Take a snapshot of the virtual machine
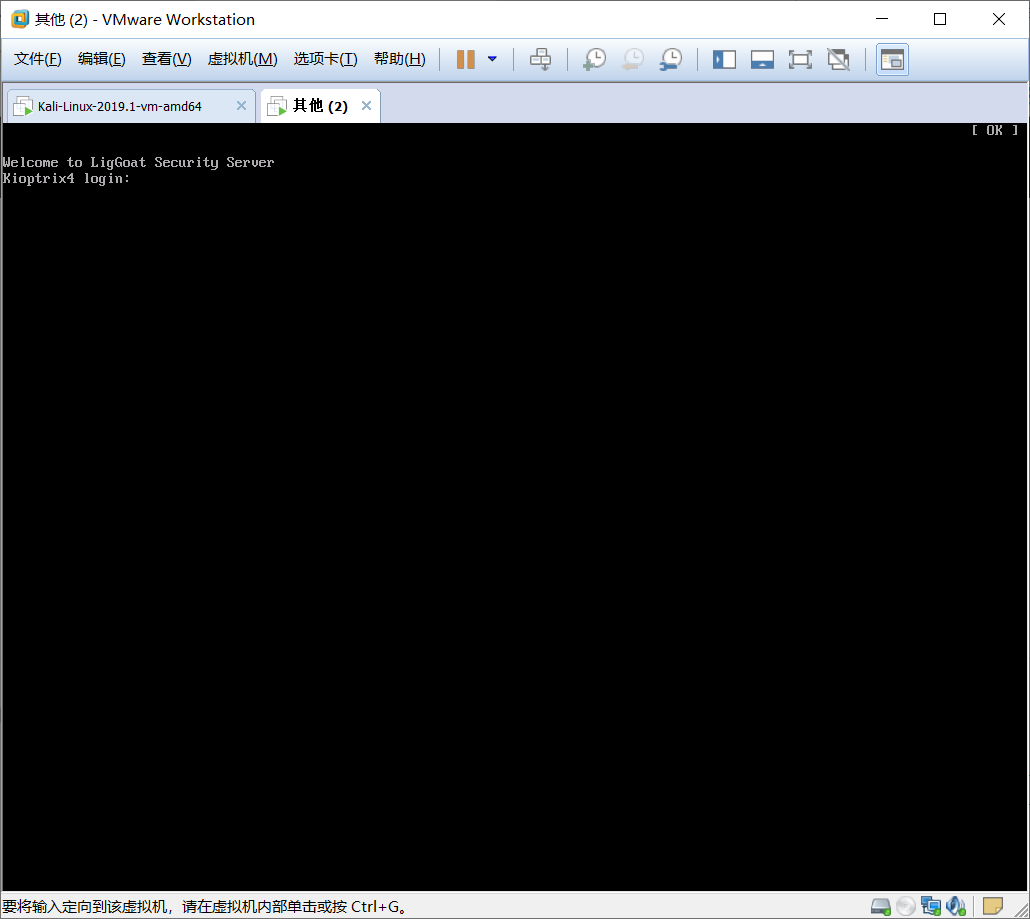This screenshot has width=1030, height=919. pos(594,59)
